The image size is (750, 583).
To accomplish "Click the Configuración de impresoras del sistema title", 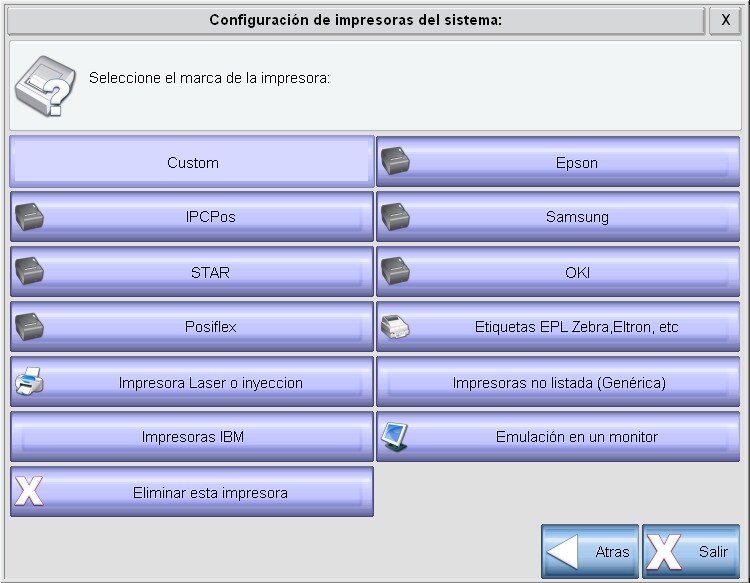I will pos(356,20).
